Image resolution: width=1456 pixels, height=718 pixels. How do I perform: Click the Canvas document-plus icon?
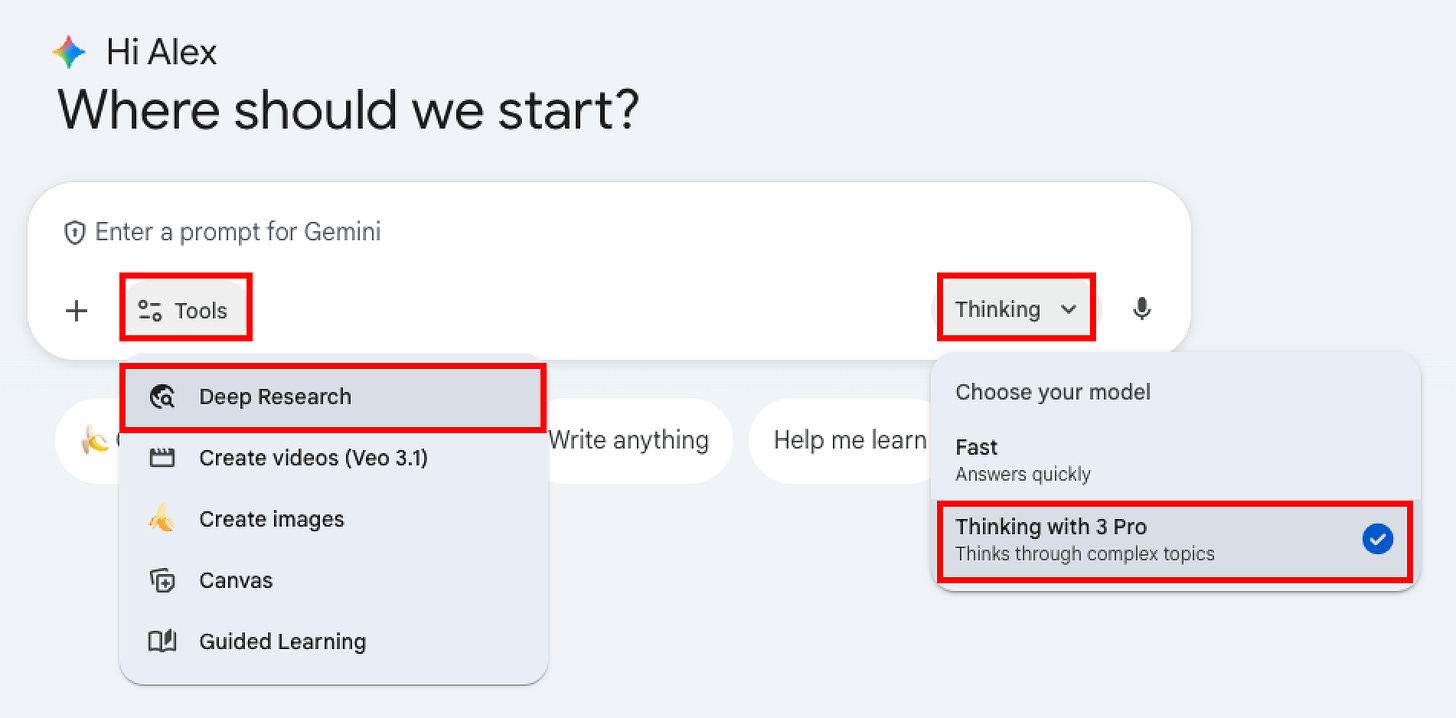[162, 580]
